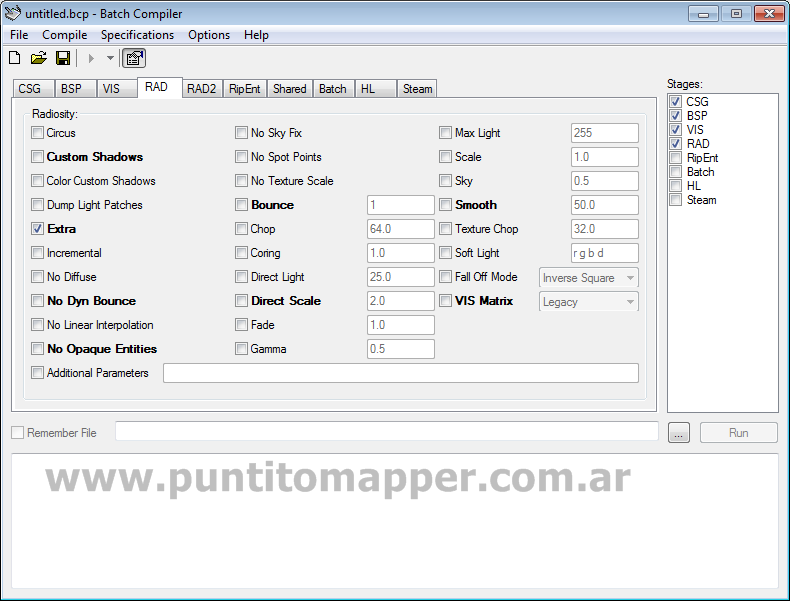This screenshot has height=601, width=790.
Task: Enable the No Texture Scale checkbox
Action: point(241,181)
